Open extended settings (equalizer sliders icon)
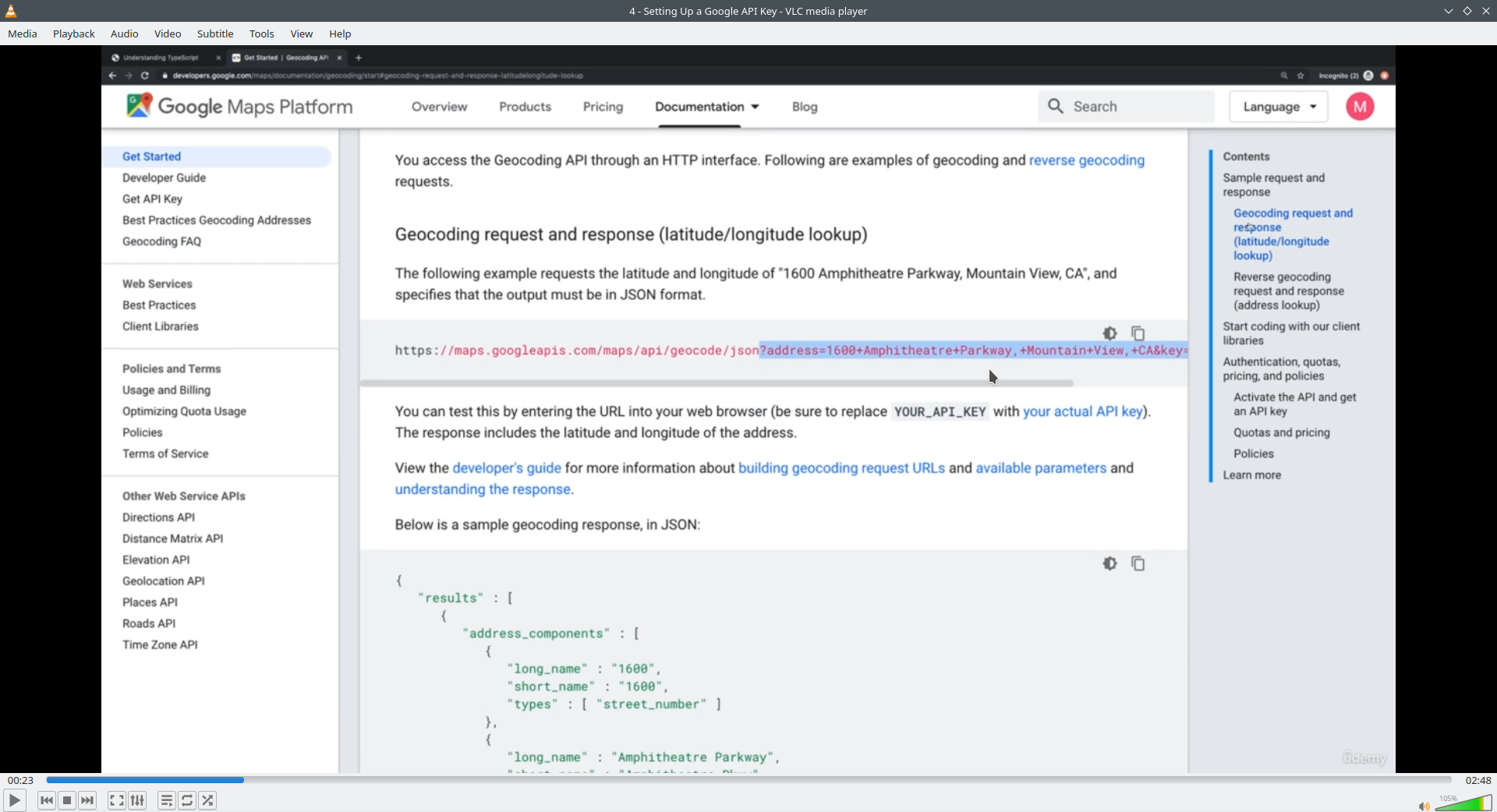The width and height of the screenshot is (1497, 812). tap(137, 800)
